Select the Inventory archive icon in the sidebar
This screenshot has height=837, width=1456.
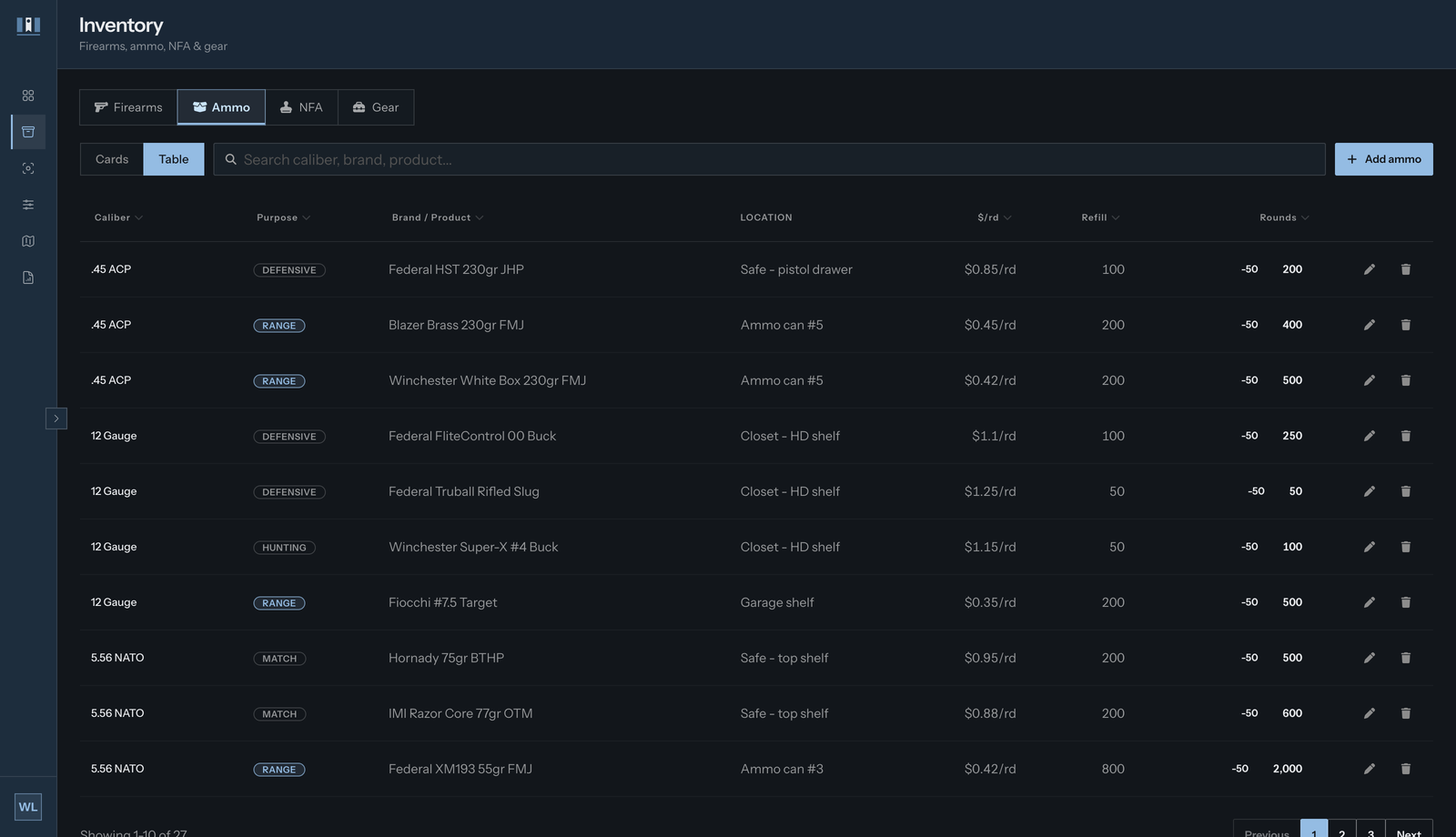28,132
